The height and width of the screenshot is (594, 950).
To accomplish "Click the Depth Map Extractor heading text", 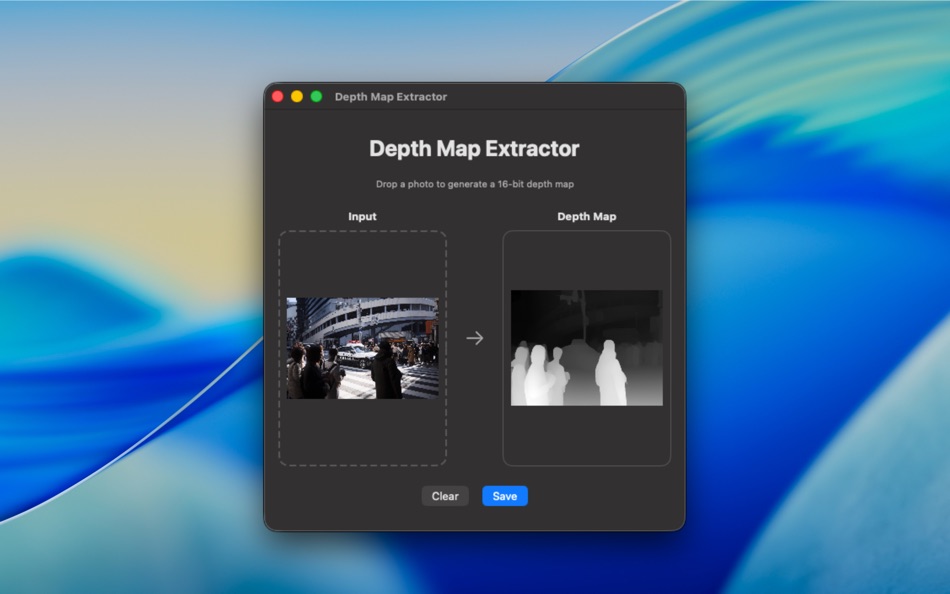I will click(473, 148).
